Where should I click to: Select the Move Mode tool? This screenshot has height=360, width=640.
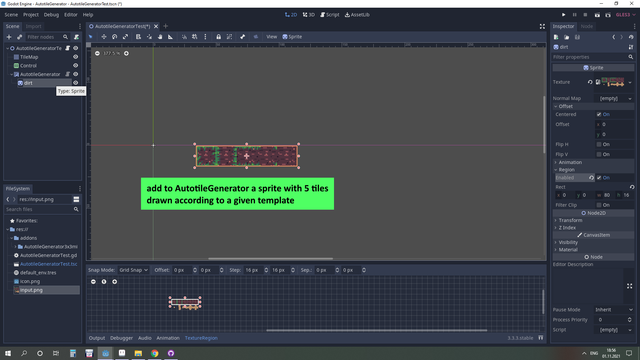pyautogui.click(x=104, y=37)
